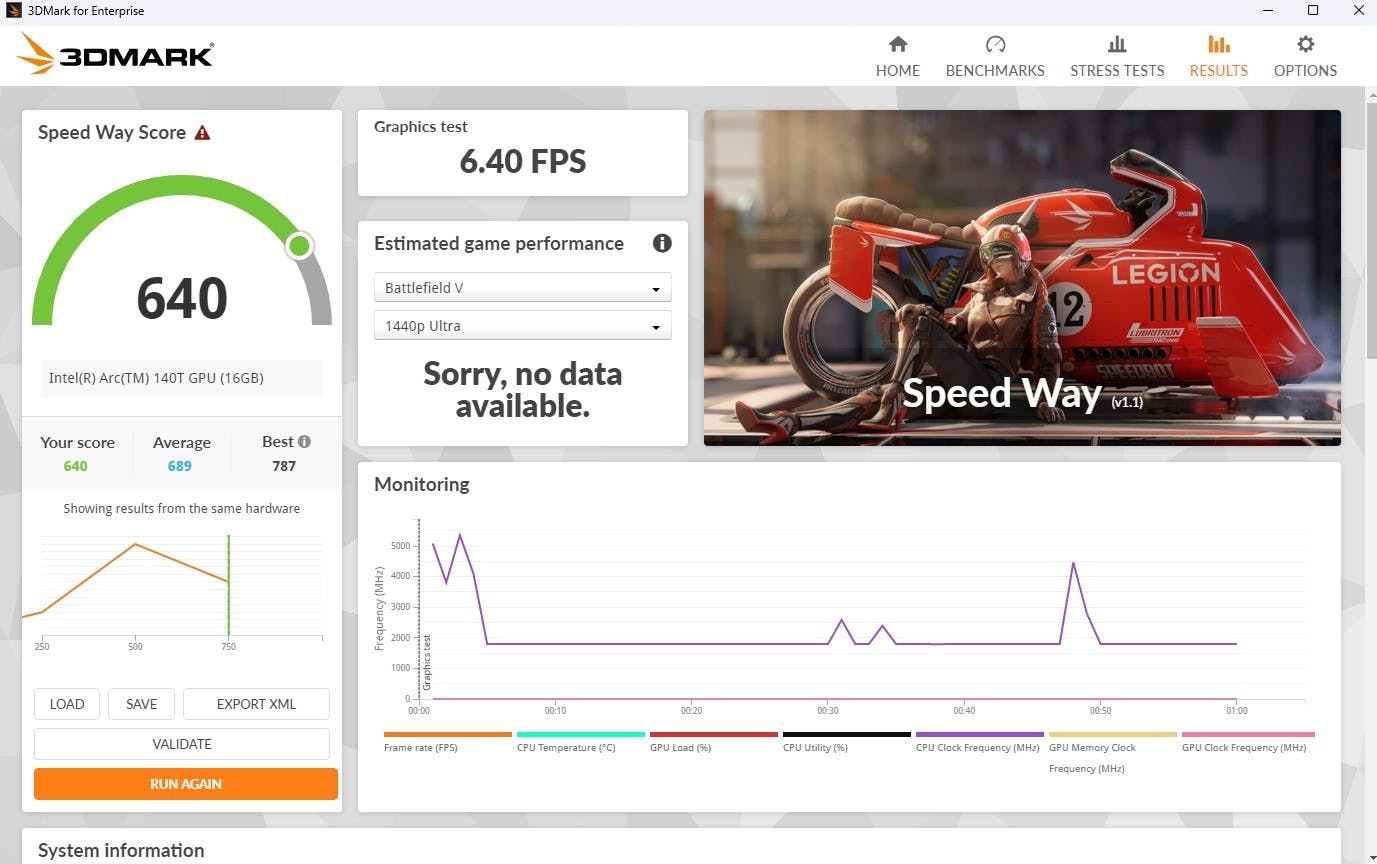Viewport: 1377px width, 864px height.
Task: Click the Monitoring heading
Action: pyautogui.click(x=422, y=484)
